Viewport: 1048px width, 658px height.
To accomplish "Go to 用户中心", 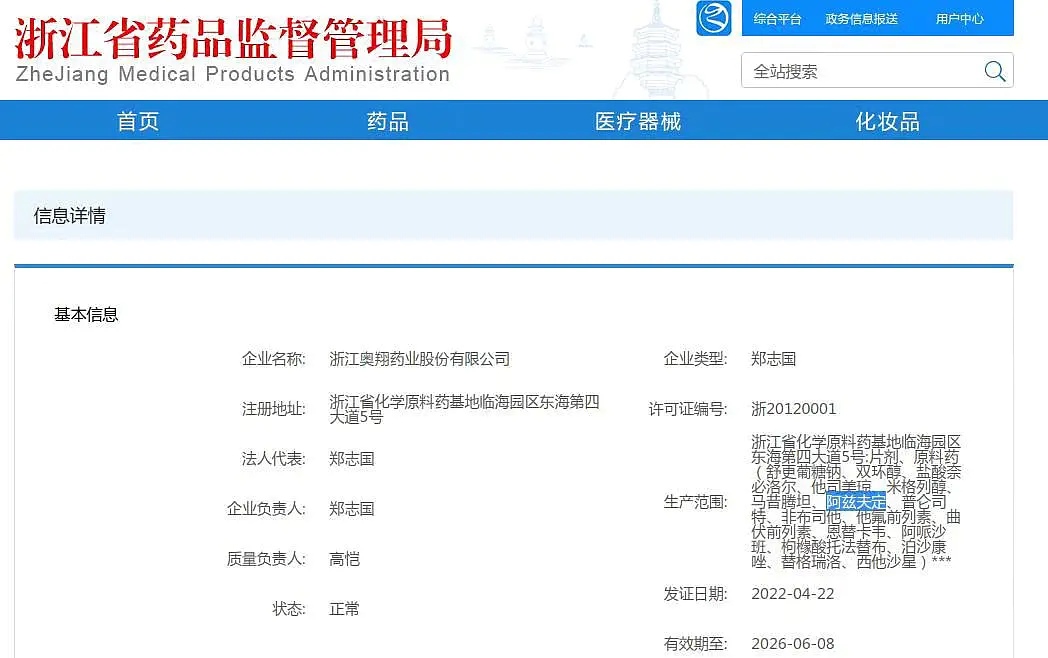I will tap(959, 19).
